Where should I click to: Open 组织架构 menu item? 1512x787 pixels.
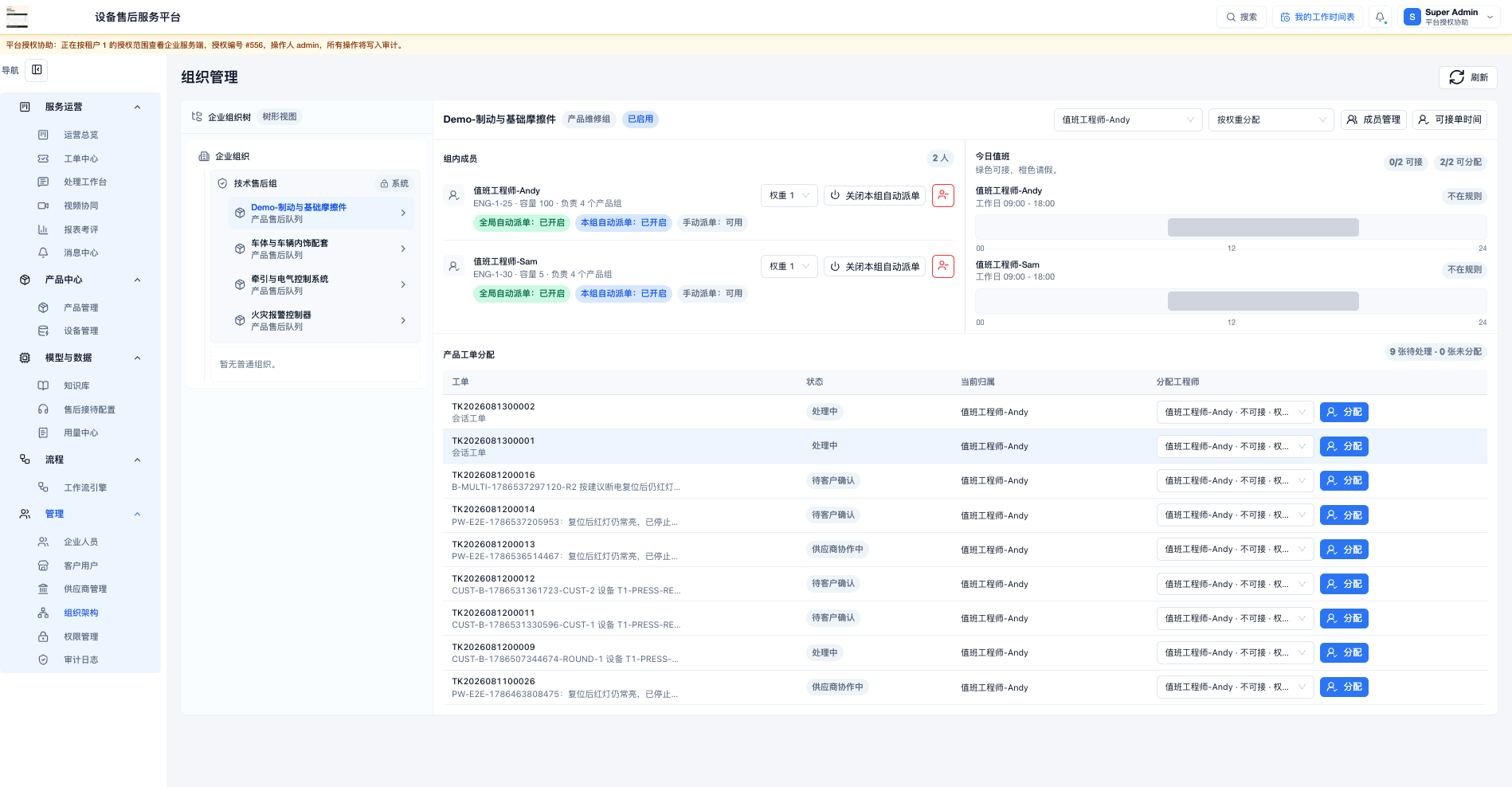(x=81, y=613)
